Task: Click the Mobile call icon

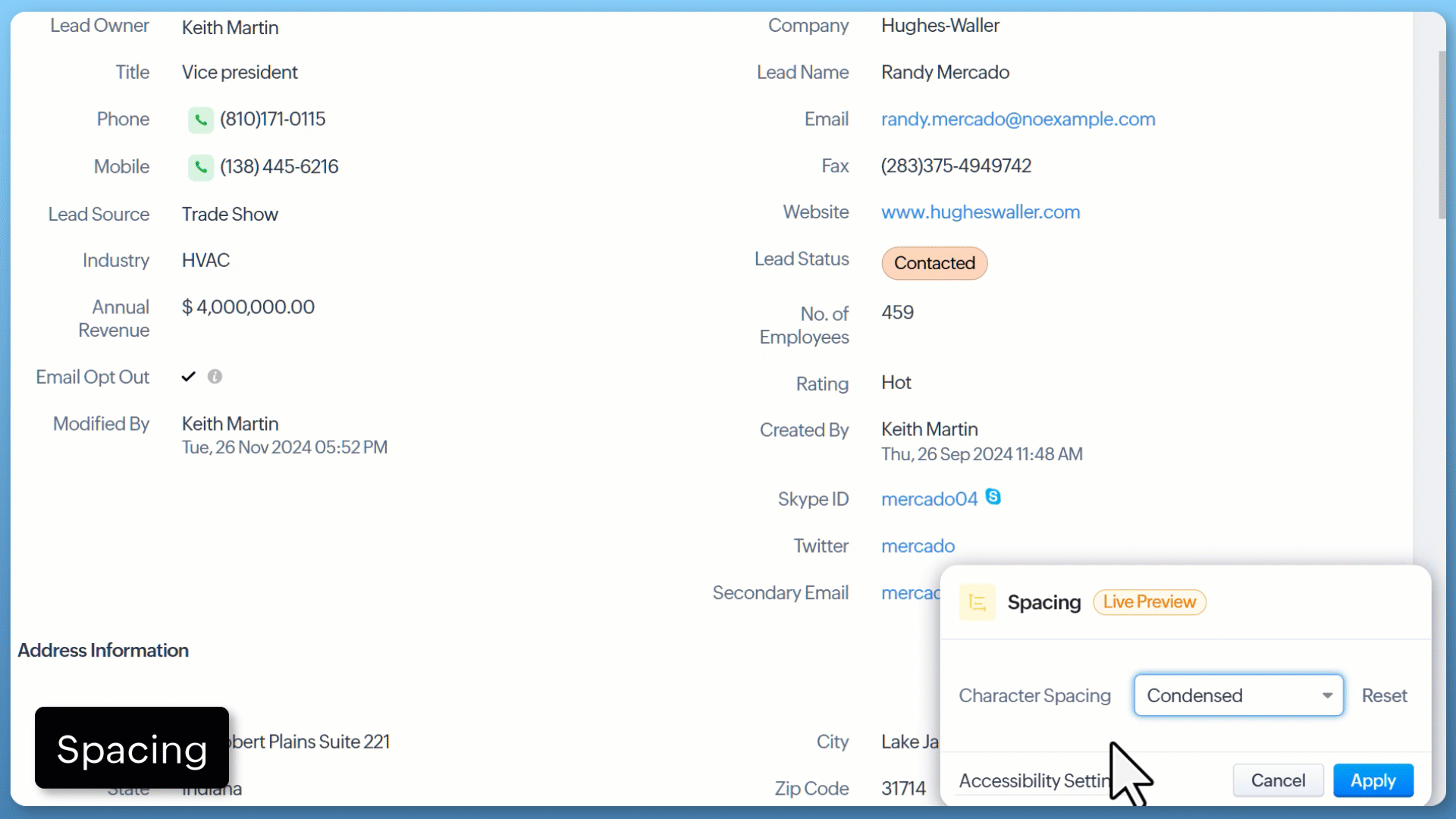Action: pyautogui.click(x=200, y=167)
